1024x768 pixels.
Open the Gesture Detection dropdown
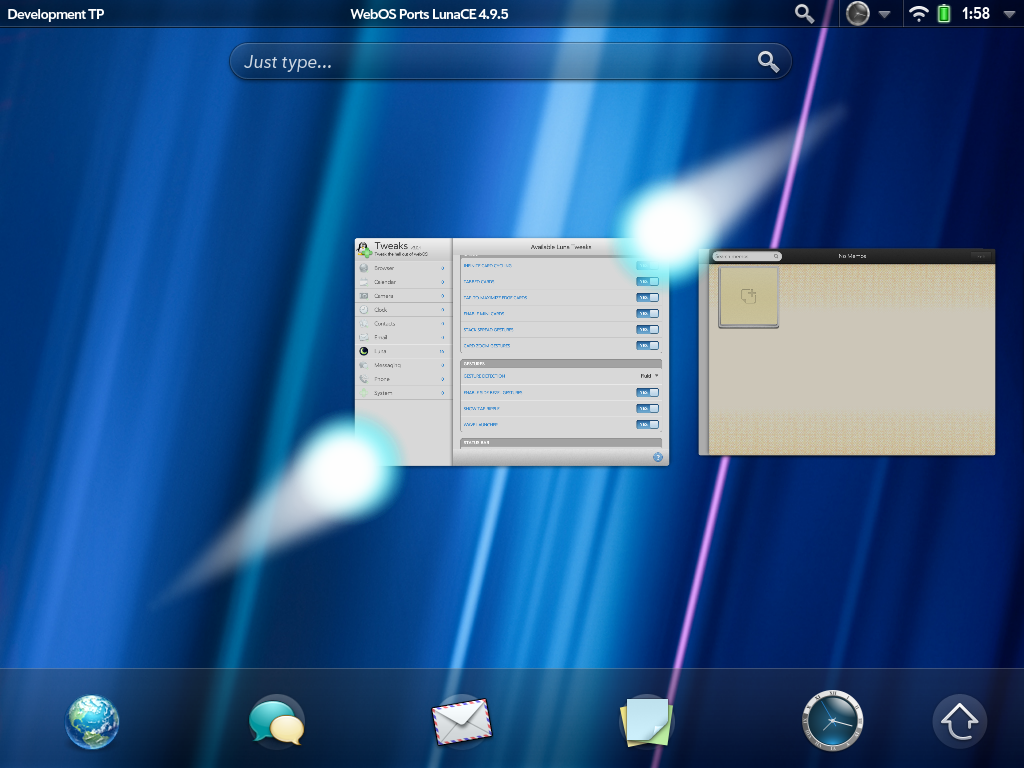649,376
